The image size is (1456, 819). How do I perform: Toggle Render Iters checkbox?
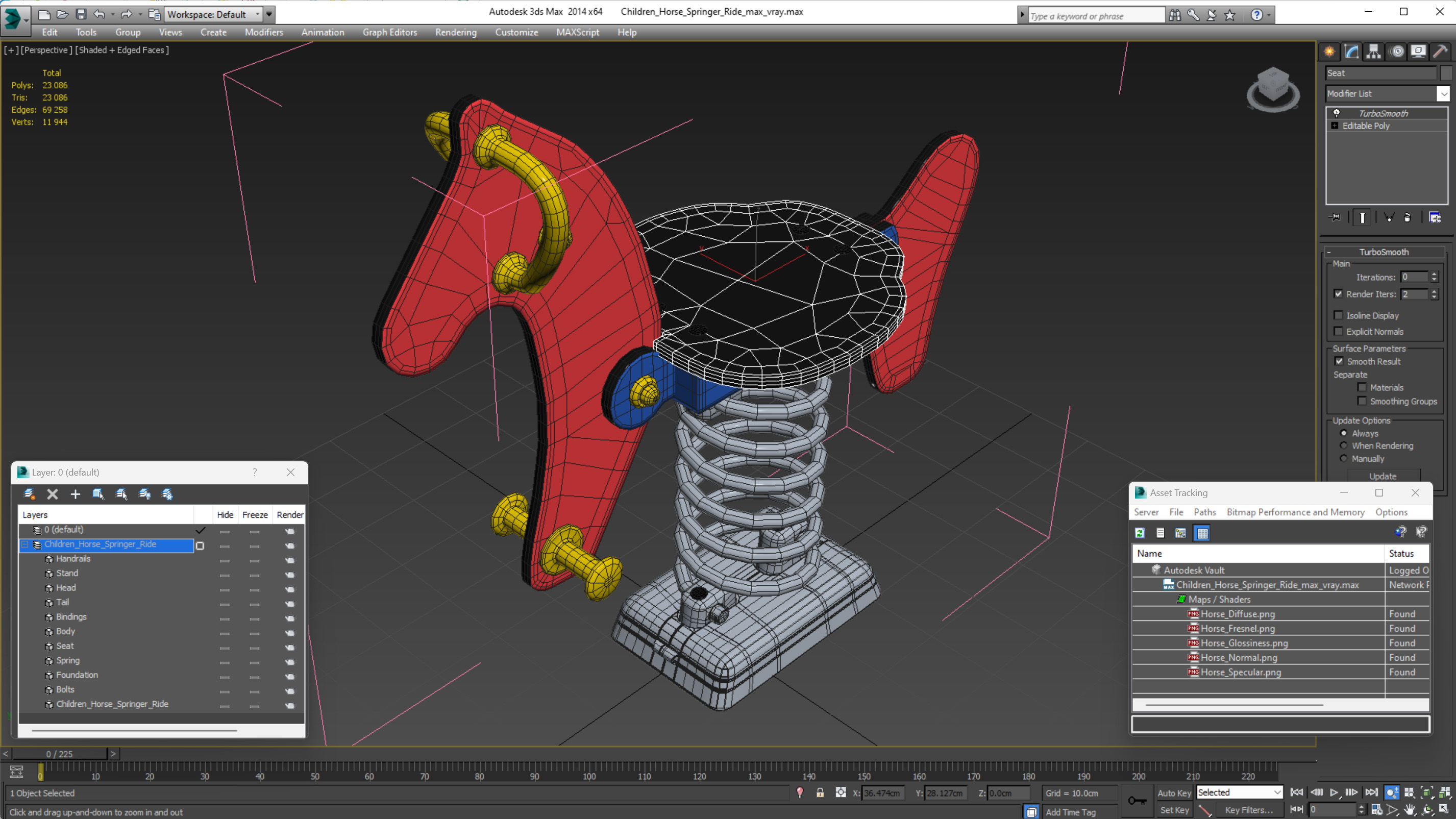tap(1339, 294)
